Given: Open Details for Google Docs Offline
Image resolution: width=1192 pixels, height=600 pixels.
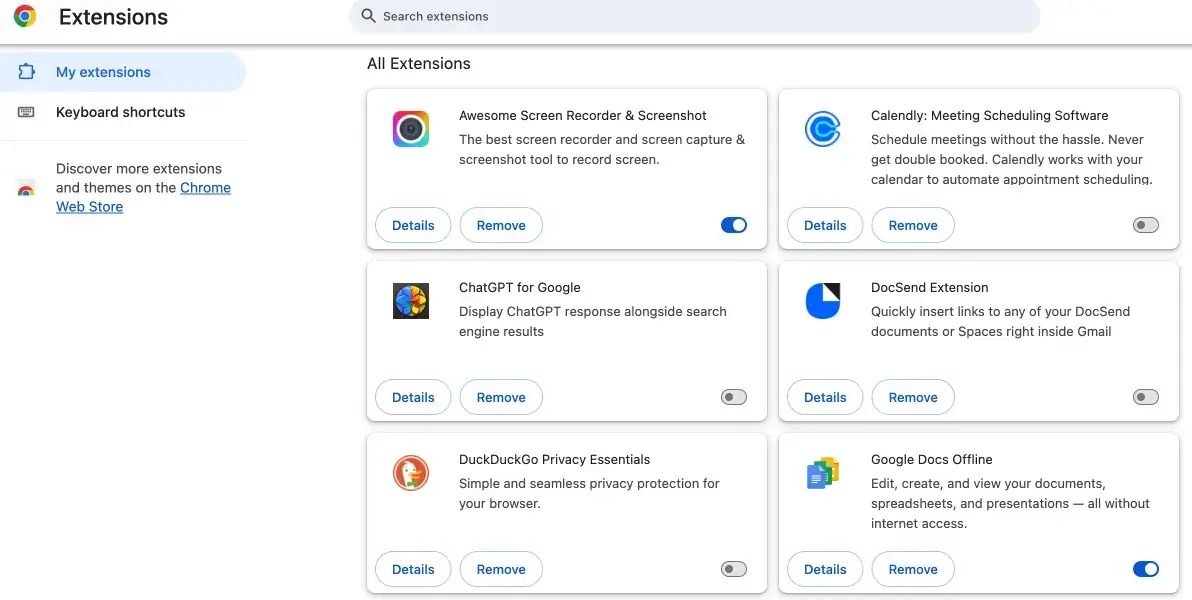Looking at the screenshot, I should (825, 569).
